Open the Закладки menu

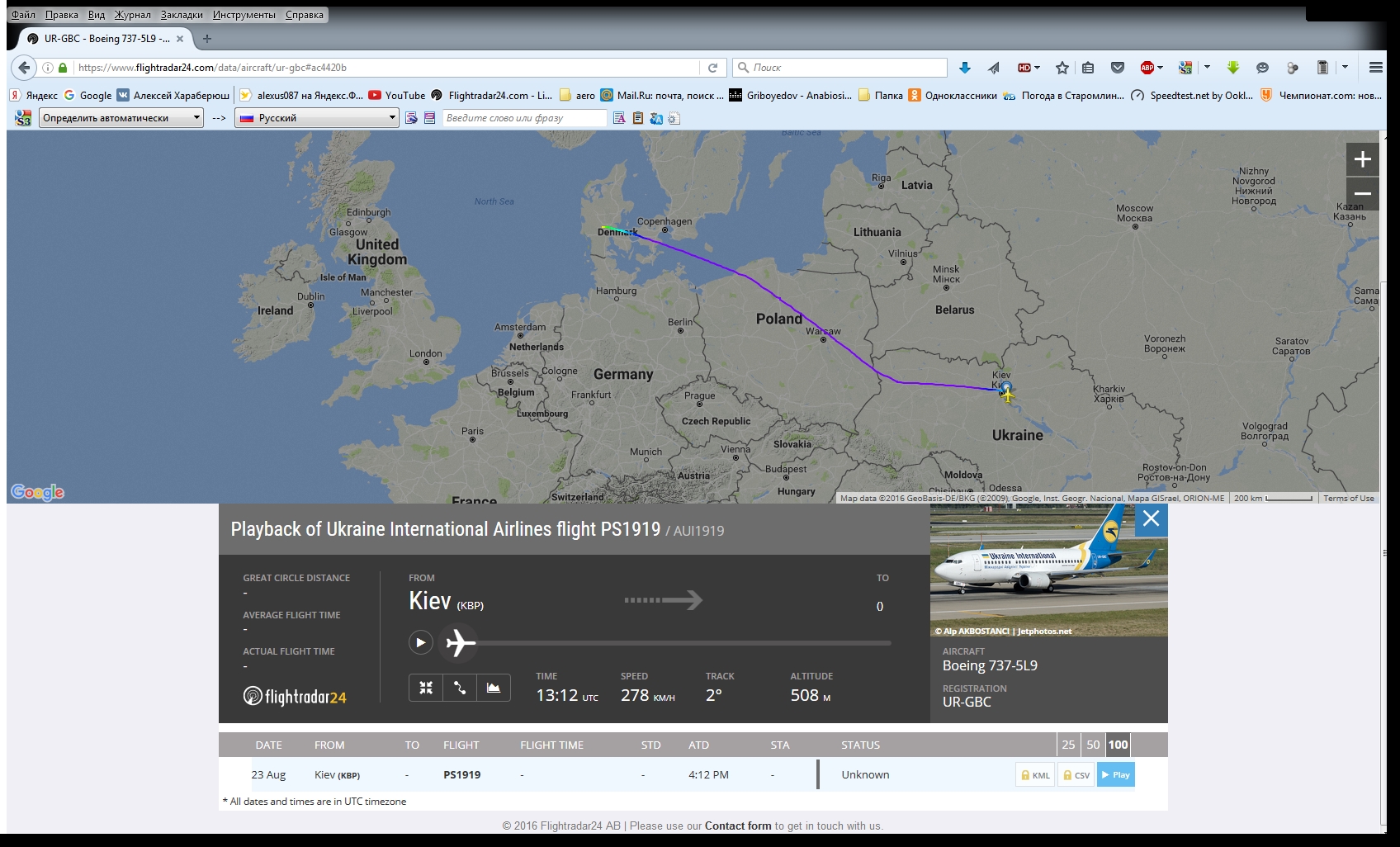pyautogui.click(x=182, y=15)
